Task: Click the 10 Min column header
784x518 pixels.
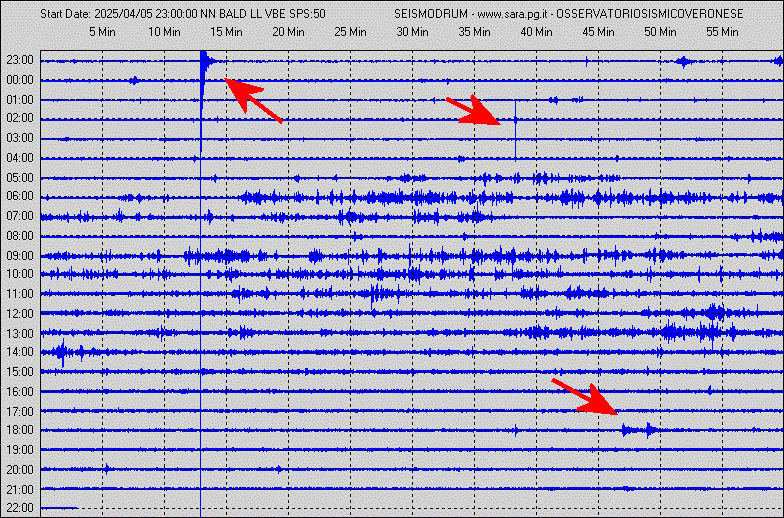Action: coord(164,32)
